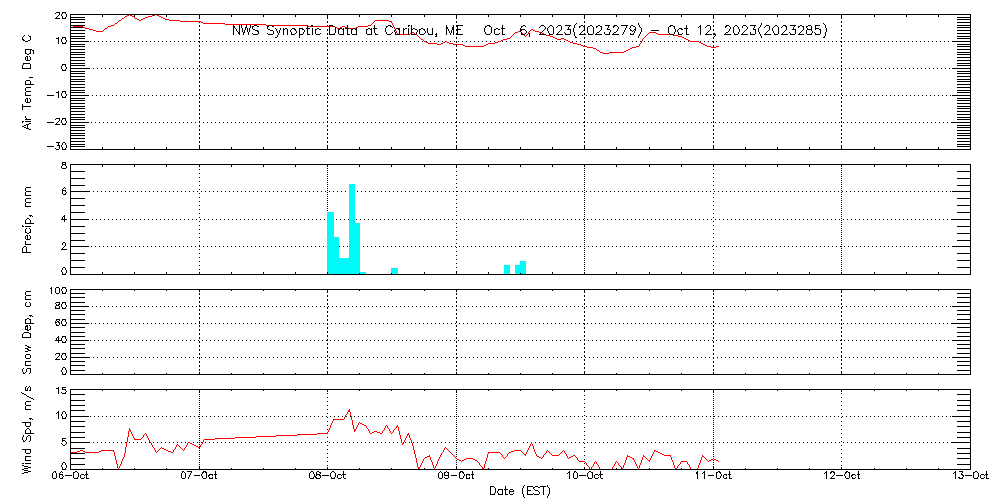The image size is (1000, 500).
Task: Click the 'Air Temp, Deg C' axis label
Action: [x=27, y=81]
